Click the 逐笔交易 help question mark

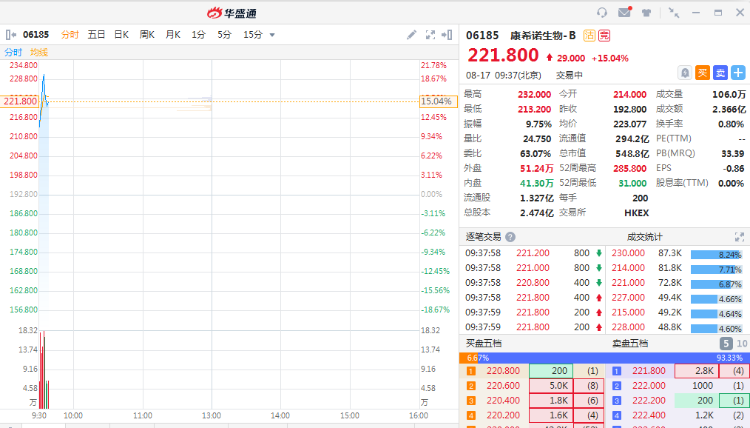[510, 237]
